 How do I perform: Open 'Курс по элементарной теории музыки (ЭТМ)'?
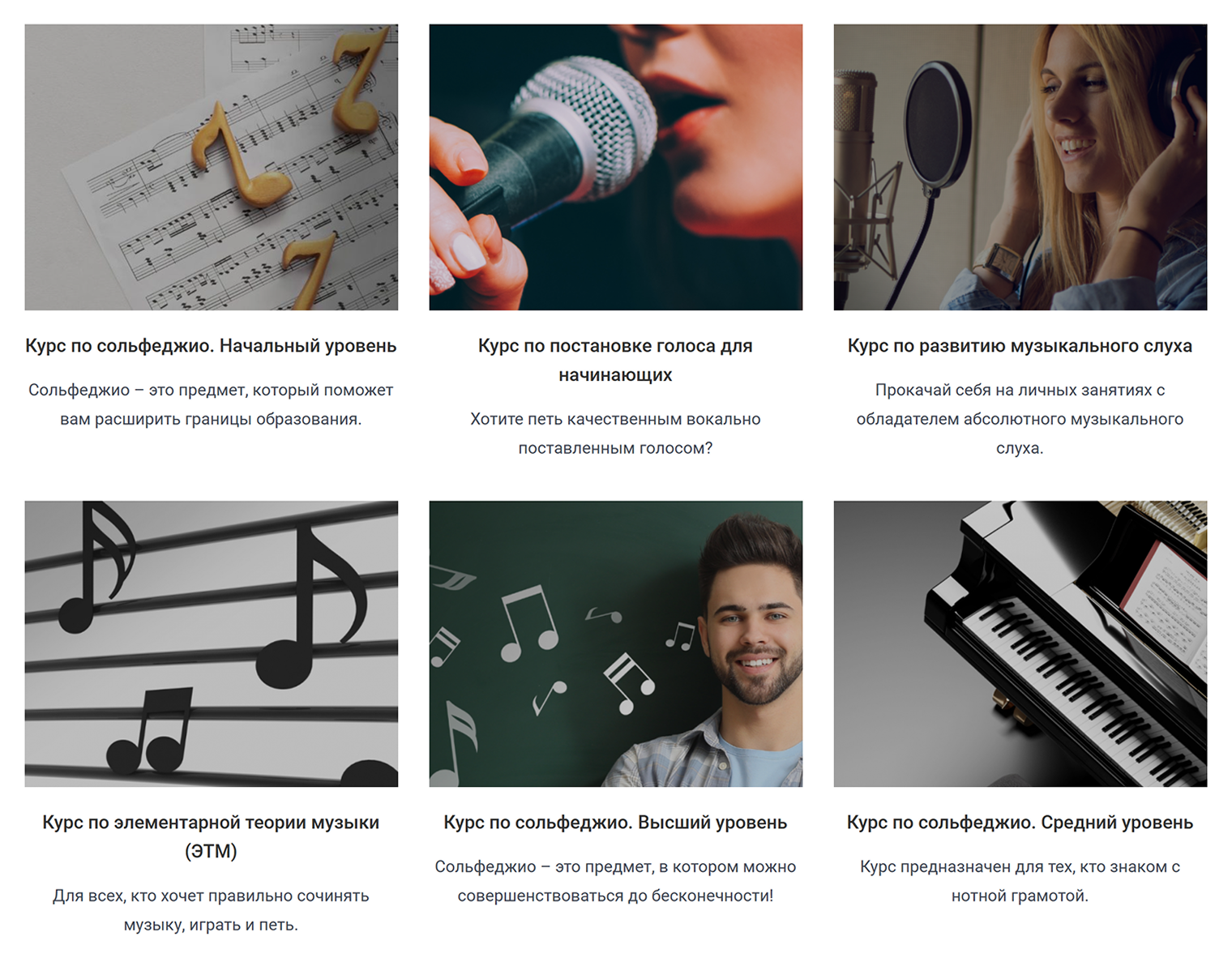coord(211,836)
